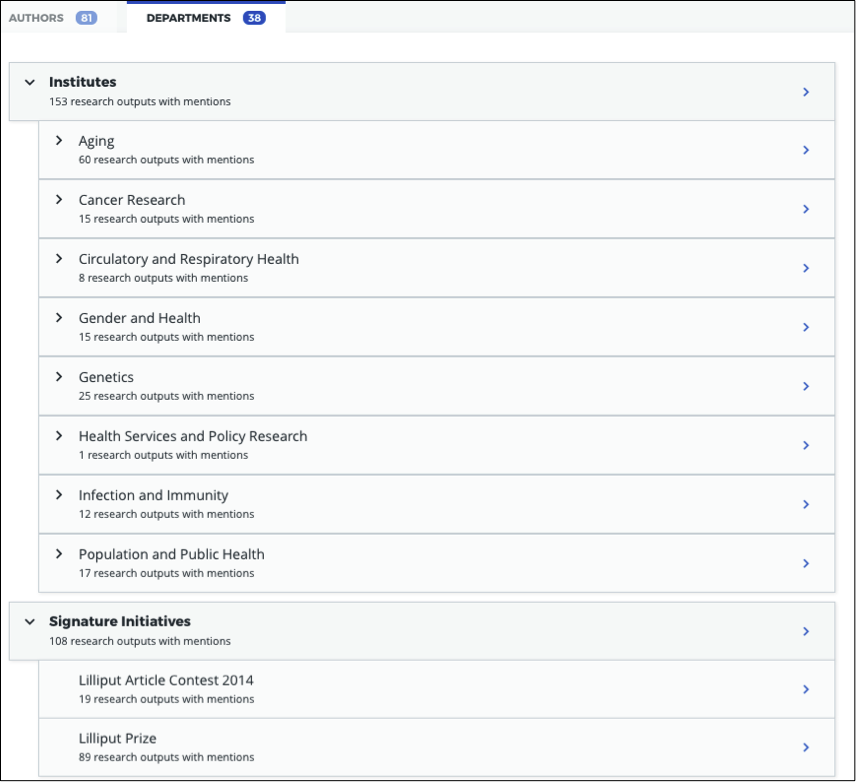Select Lilliput Article Contest 2014 name

pos(166,680)
